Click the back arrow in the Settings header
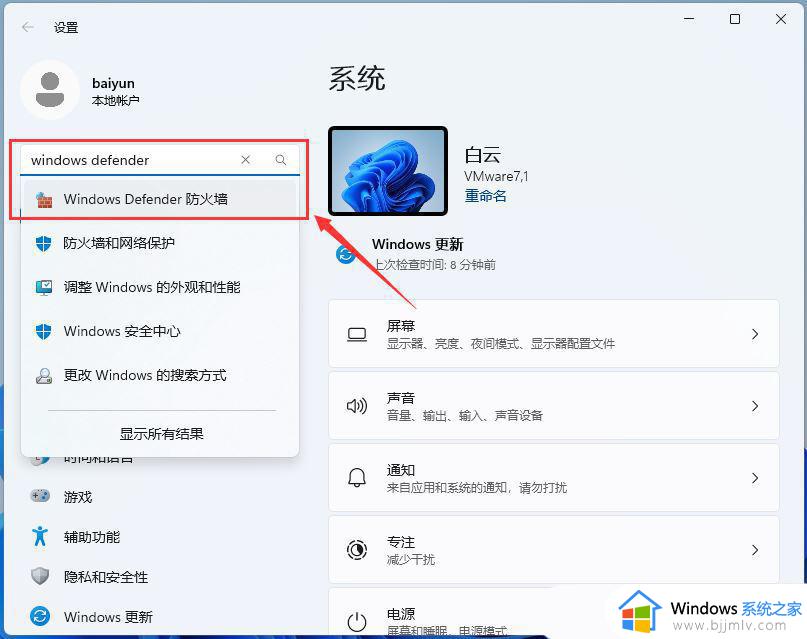 tap(28, 27)
